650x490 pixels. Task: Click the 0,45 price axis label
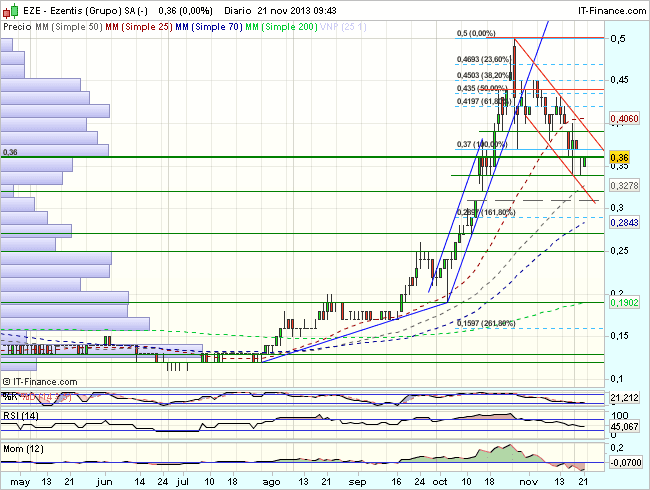[619, 80]
